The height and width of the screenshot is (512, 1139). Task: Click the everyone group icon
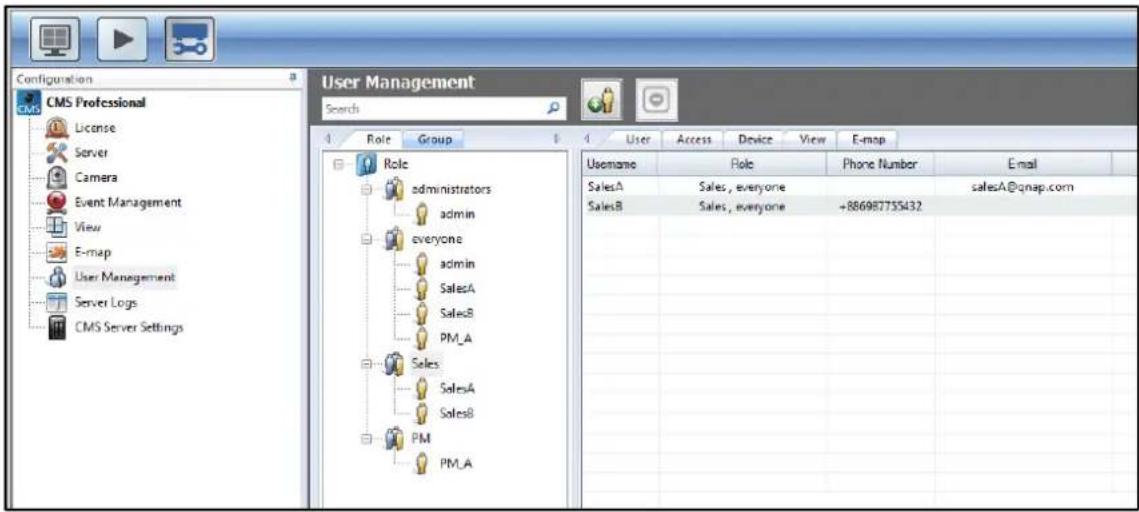(x=394, y=239)
